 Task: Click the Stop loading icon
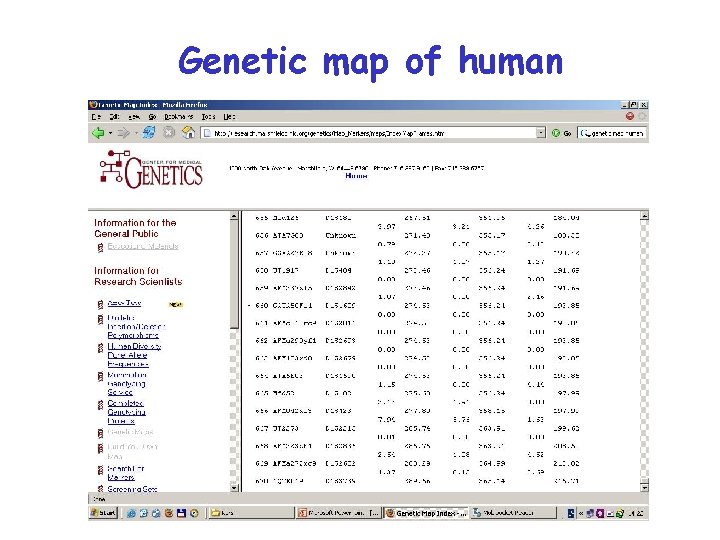[x=169, y=133]
